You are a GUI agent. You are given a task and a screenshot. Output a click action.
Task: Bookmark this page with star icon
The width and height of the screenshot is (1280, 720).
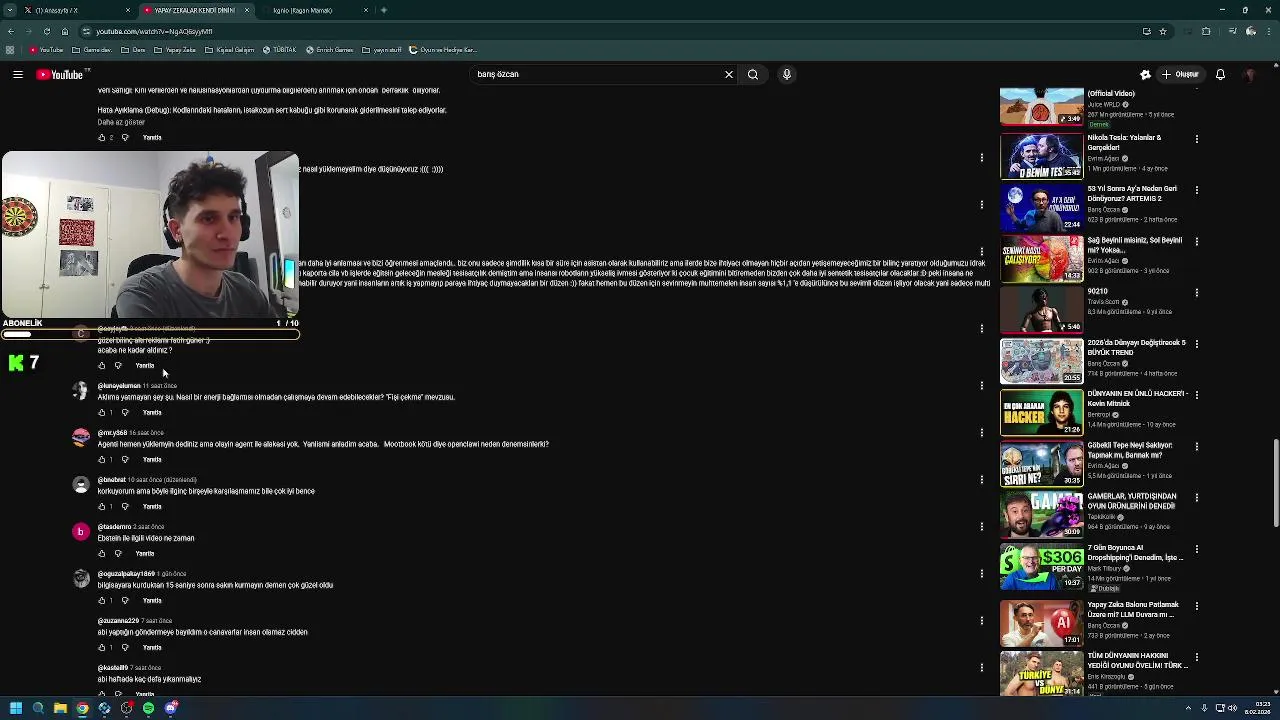pos(1163,31)
